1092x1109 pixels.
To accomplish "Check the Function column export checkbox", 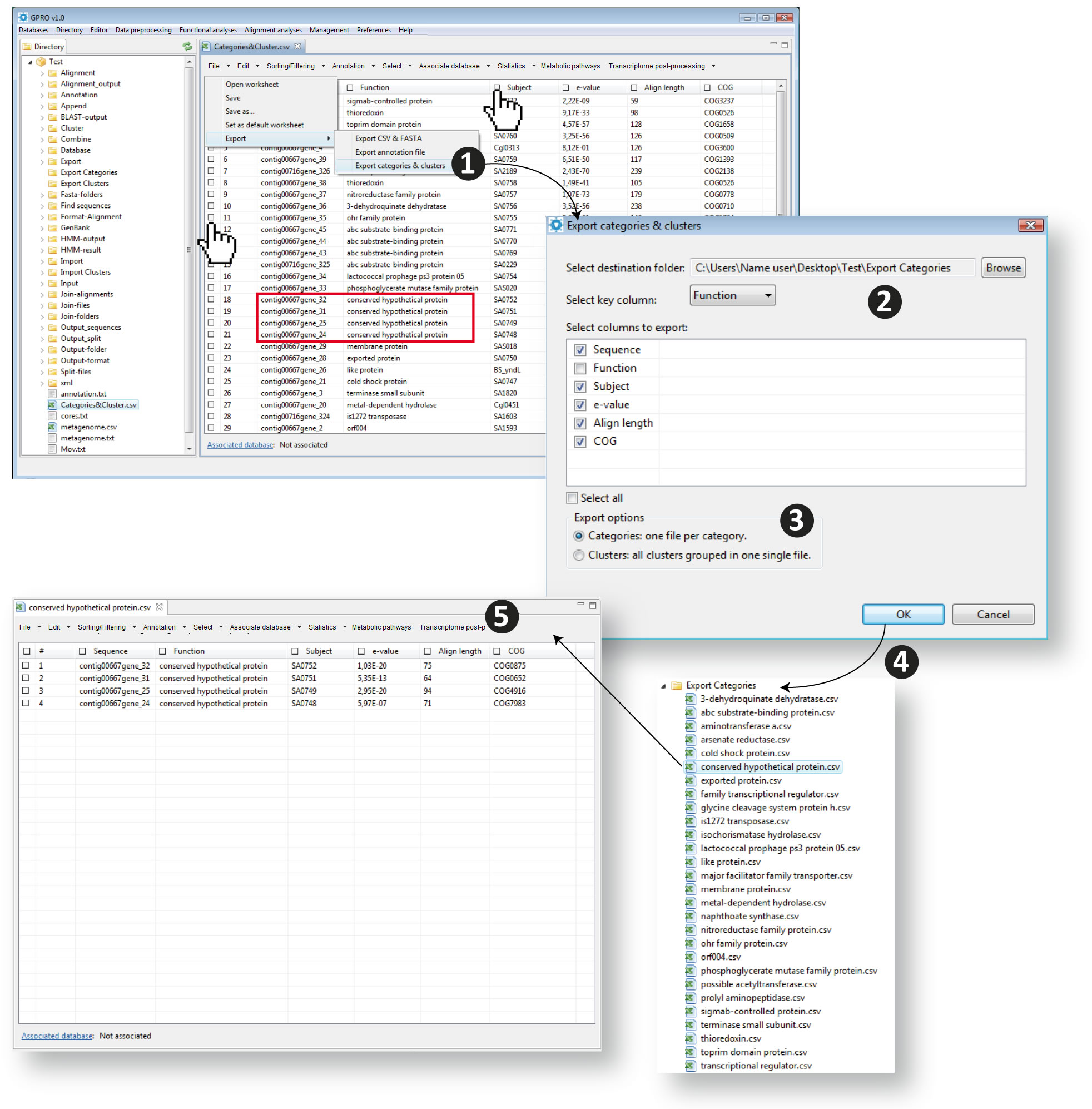I will (x=580, y=368).
